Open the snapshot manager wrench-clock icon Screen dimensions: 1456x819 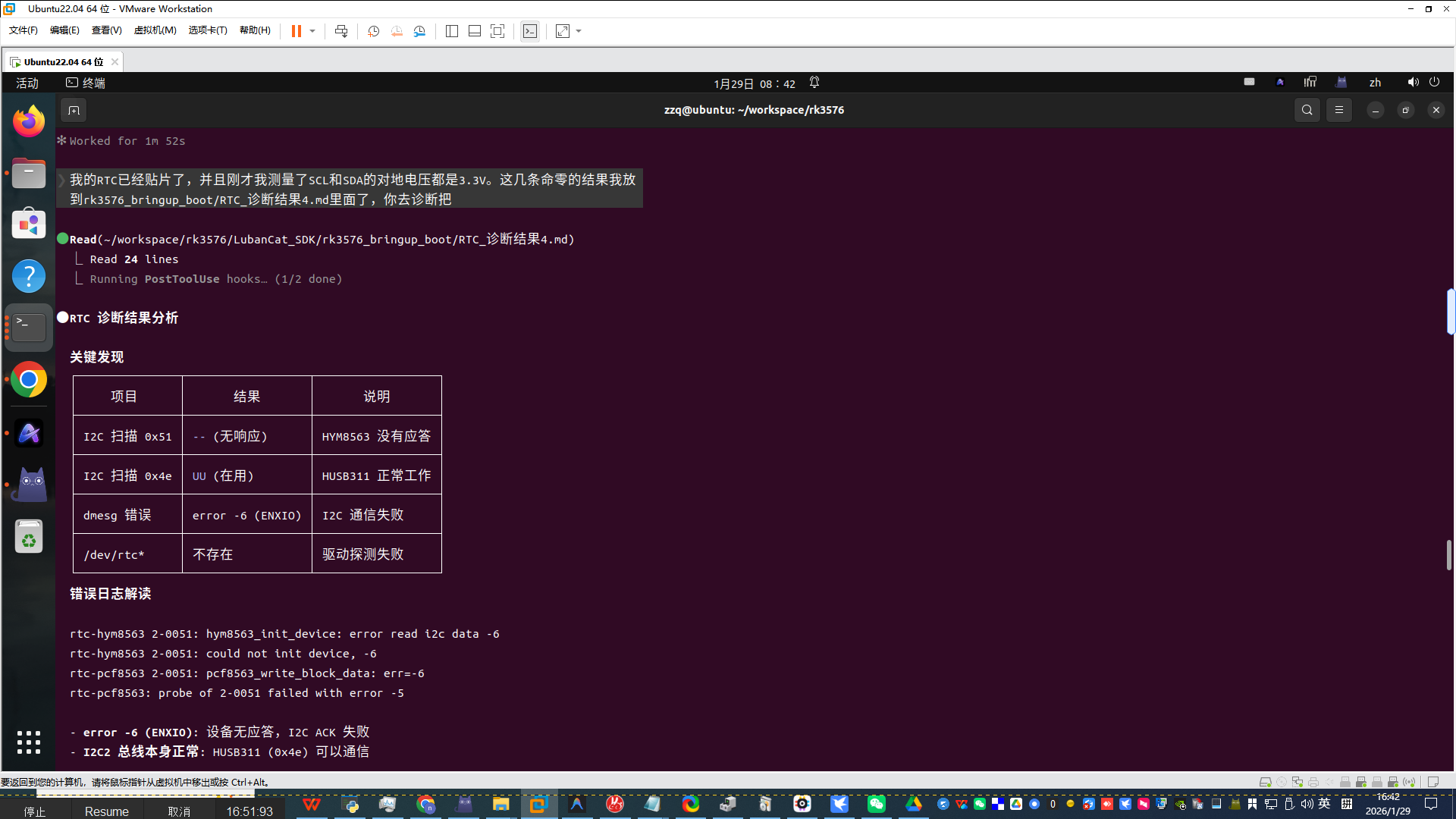(x=419, y=31)
